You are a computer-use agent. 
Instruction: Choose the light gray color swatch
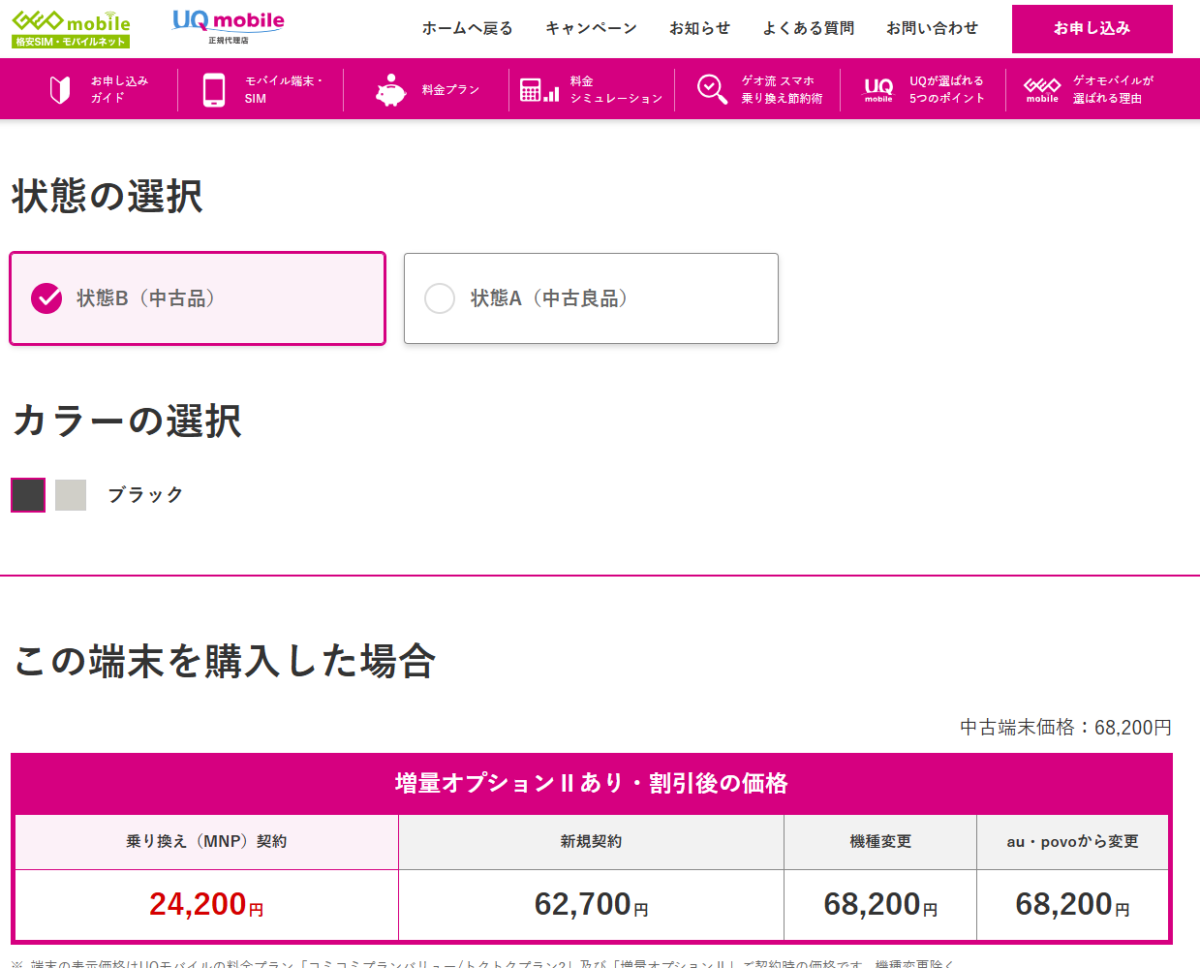71,495
